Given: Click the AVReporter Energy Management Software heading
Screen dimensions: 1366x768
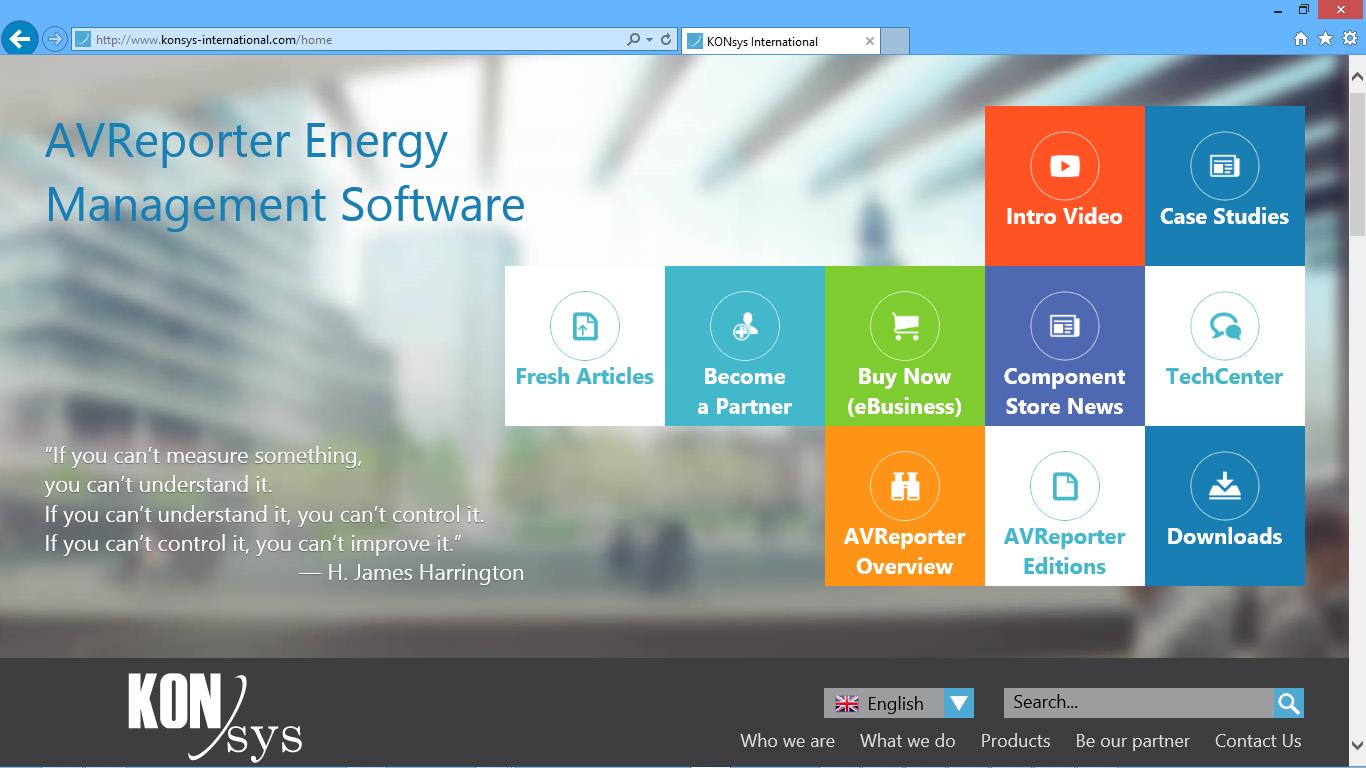Looking at the screenshot, I should [x=285, y=172].
